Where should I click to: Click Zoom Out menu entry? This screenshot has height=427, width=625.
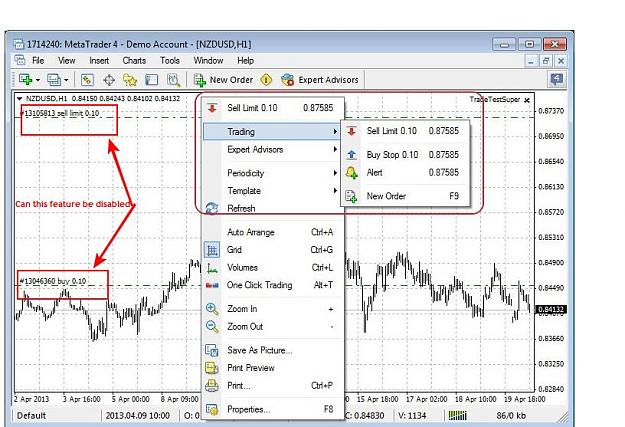click(273, 327)
